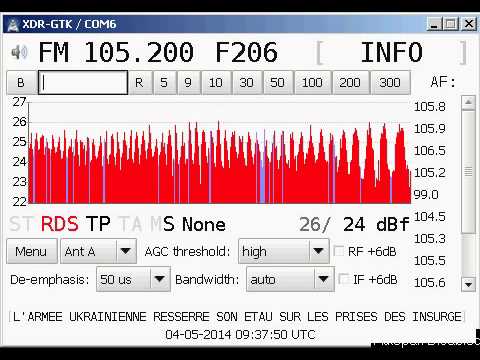Open the De-emphasis 50 us dropdown
480x360 pixels.
point(133,279)
